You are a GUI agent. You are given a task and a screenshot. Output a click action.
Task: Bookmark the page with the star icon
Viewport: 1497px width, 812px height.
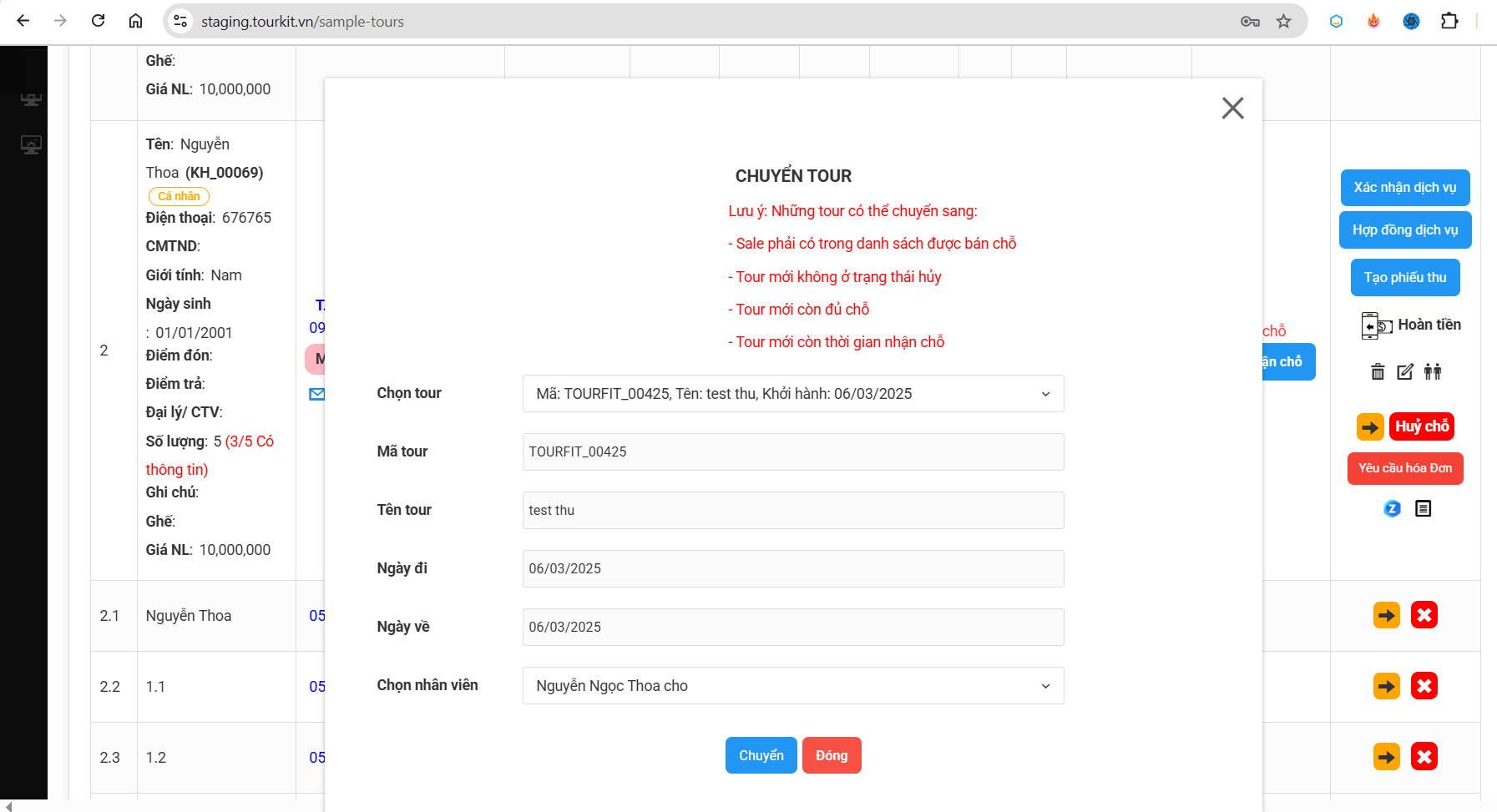pos(1283,22)
